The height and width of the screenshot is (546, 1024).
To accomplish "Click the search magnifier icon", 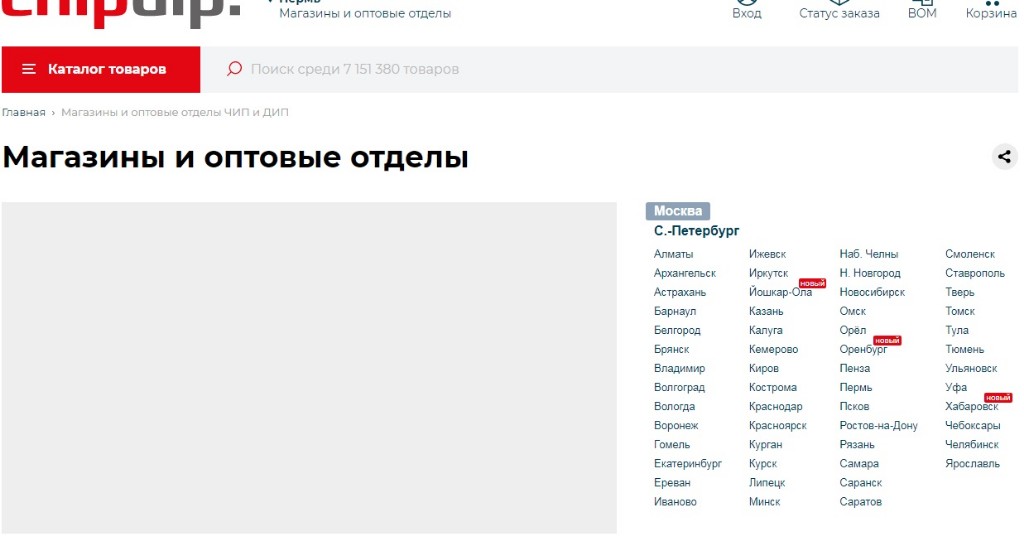I will 234,69.
